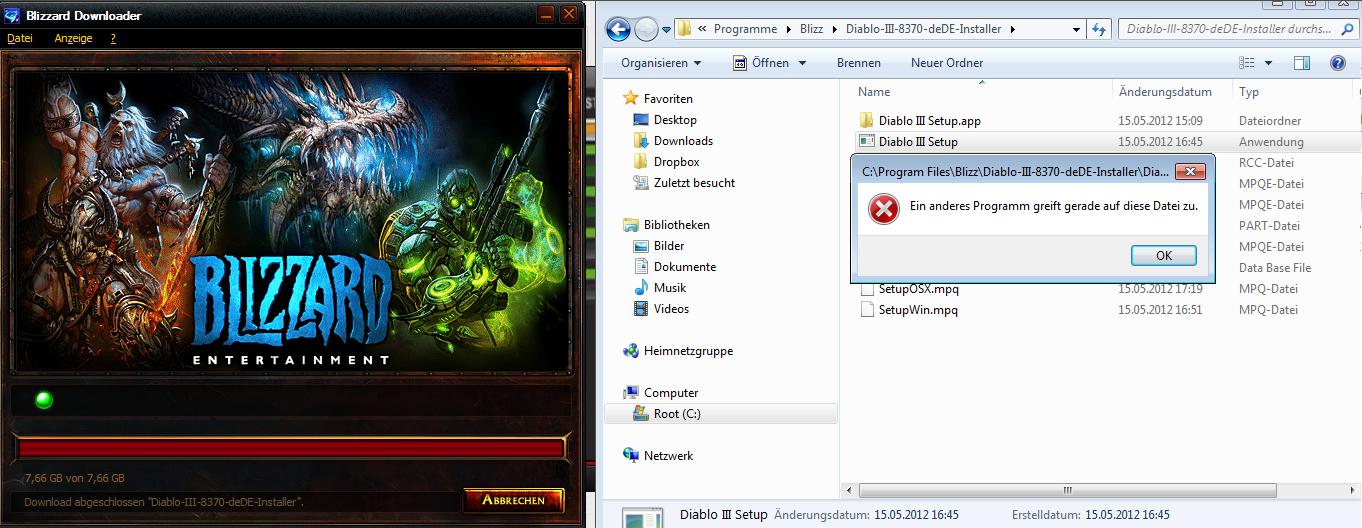The height and width of the screenshot is (528, 1362).
Task: Open the ? help menu in Blizzard Downloader
Action: (113, 38)
